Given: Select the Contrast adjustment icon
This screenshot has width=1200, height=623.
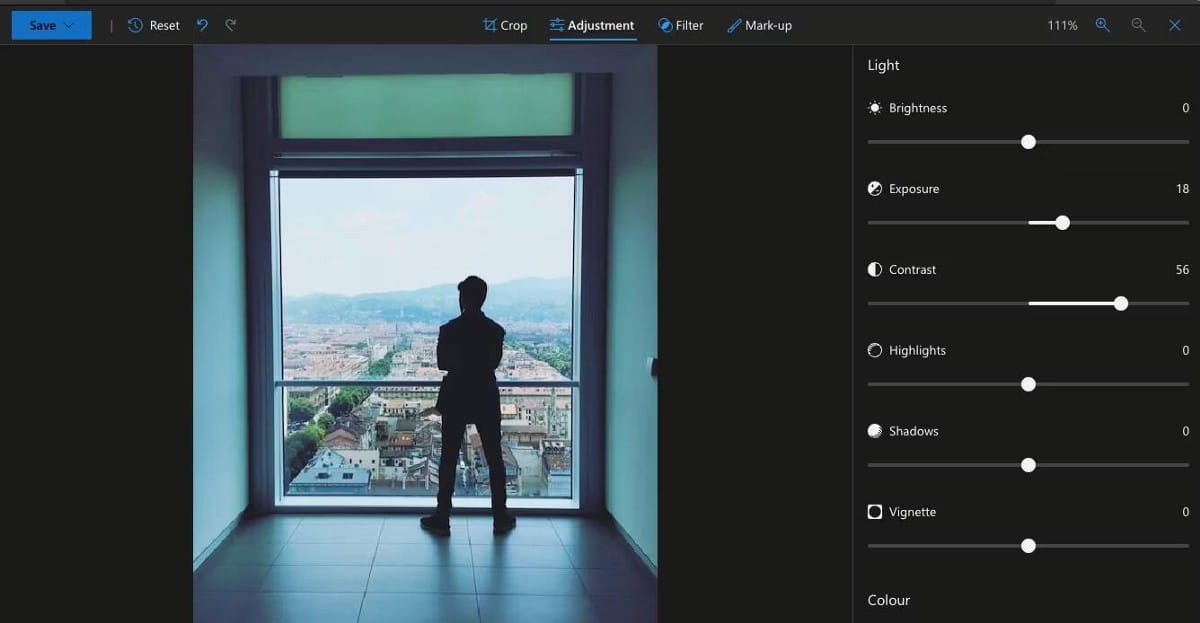Looking at the screenshot, I should pos(874,269).
